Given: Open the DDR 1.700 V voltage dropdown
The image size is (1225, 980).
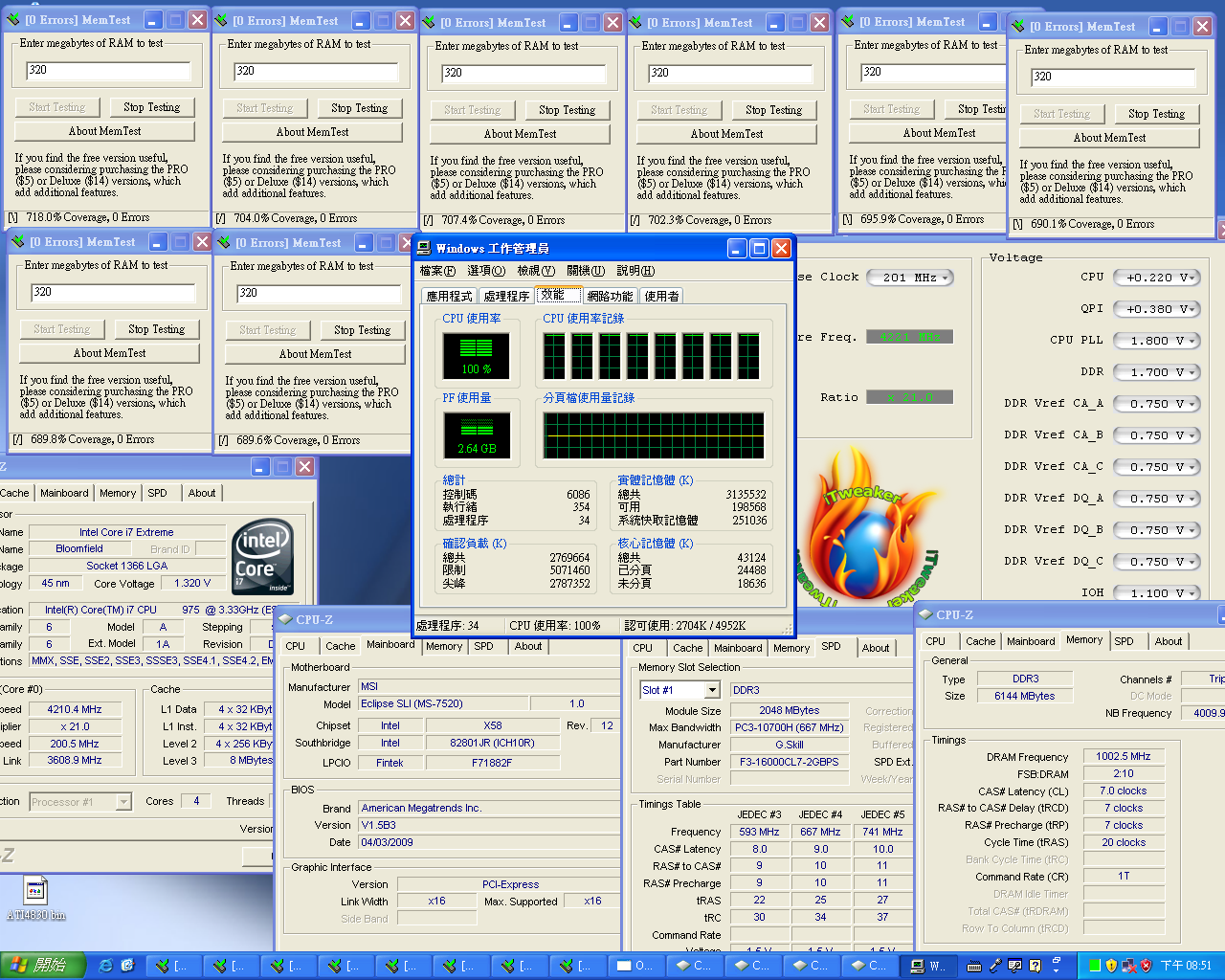Looking at the screenshot, I should pyautogui.click(x=1156, y=372).
